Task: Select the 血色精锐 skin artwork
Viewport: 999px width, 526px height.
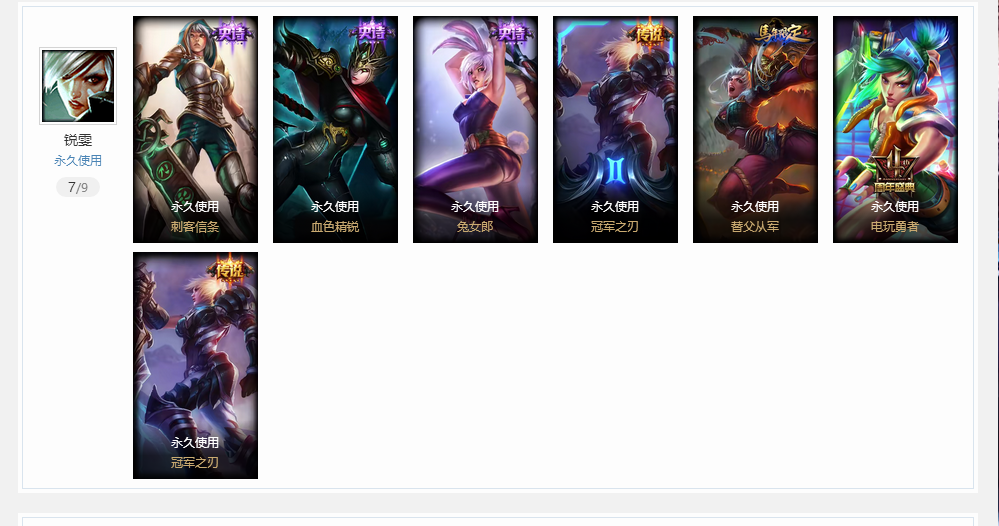Action: 336,129
